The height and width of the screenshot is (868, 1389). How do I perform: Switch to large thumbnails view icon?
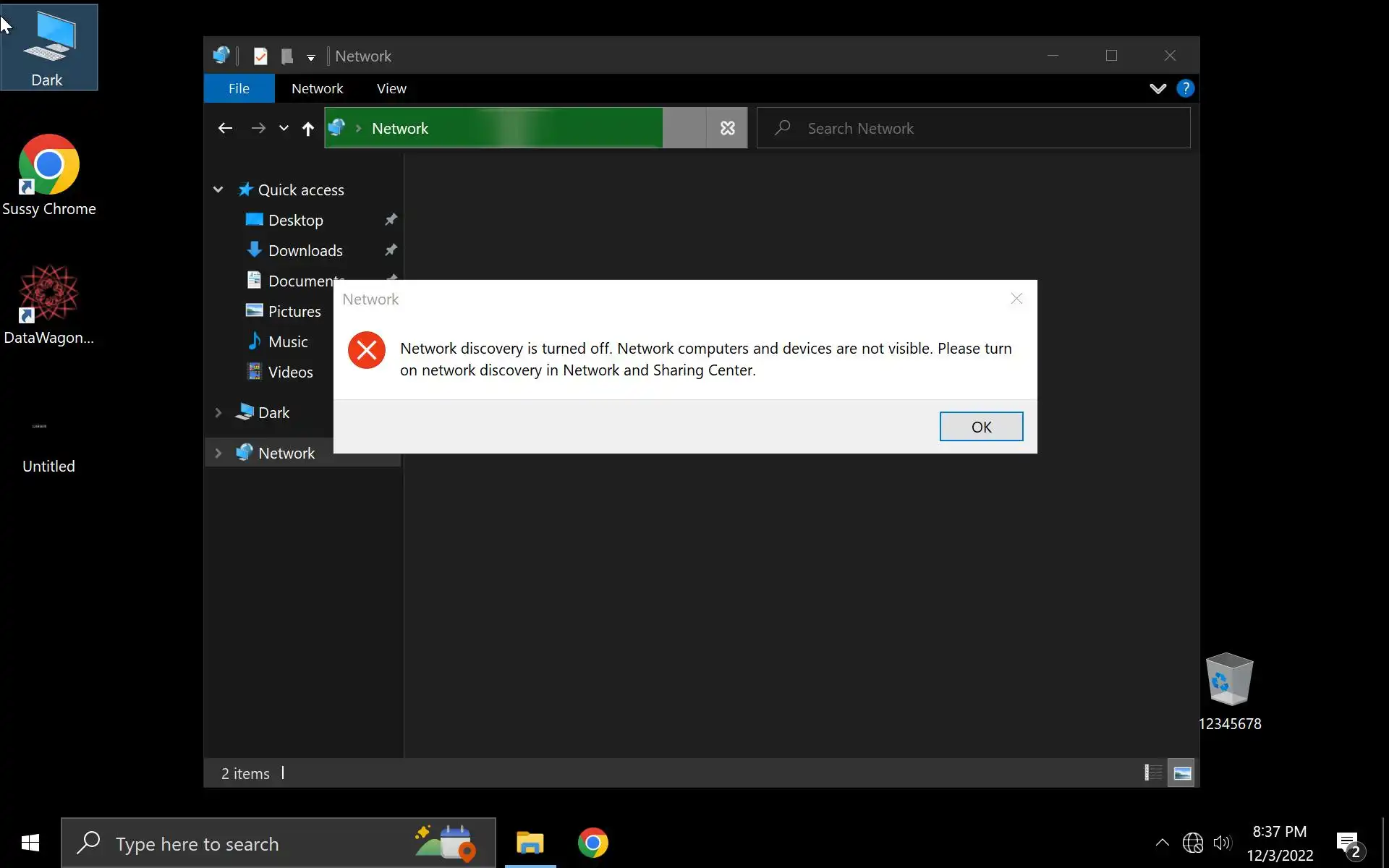[x=1182, y=773]
